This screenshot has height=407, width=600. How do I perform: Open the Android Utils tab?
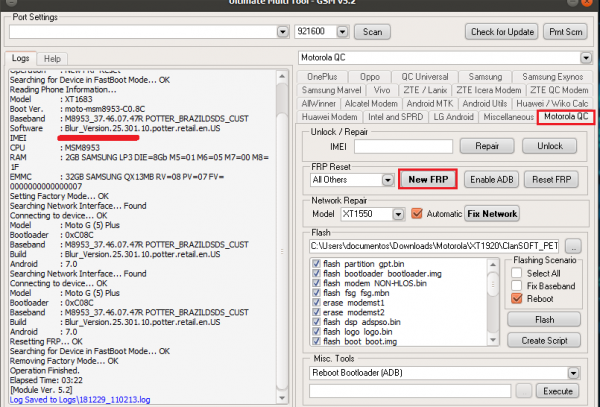[484, 104]
